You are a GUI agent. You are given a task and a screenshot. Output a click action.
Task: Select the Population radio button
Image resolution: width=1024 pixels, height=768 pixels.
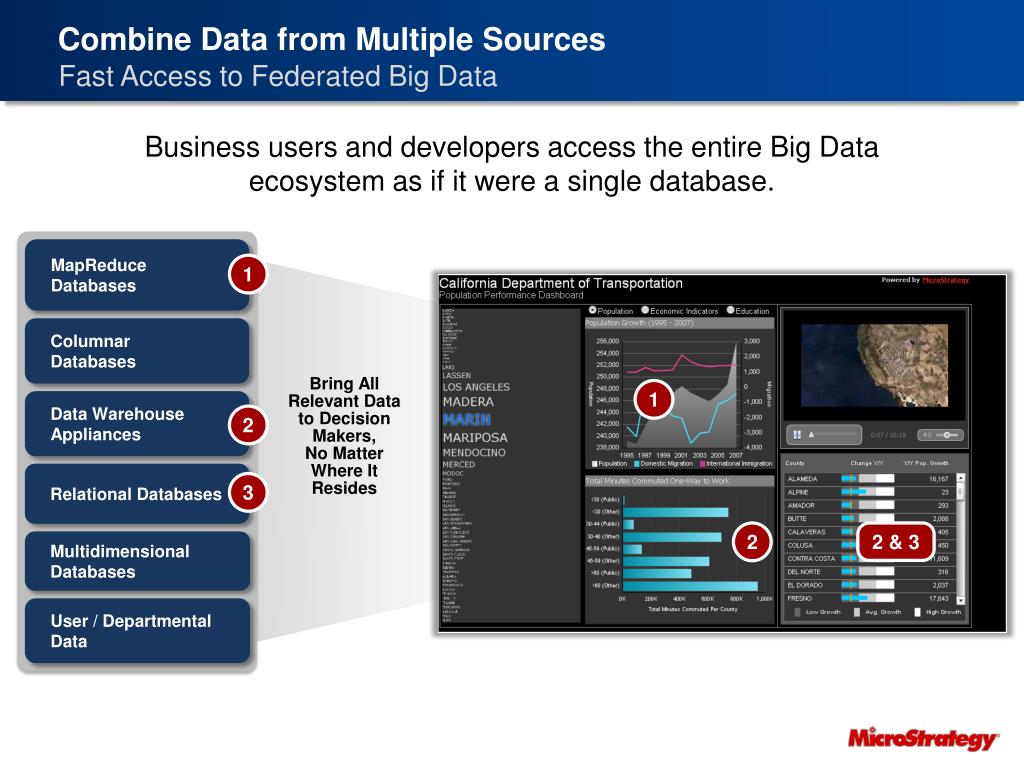tap(593, 310)
